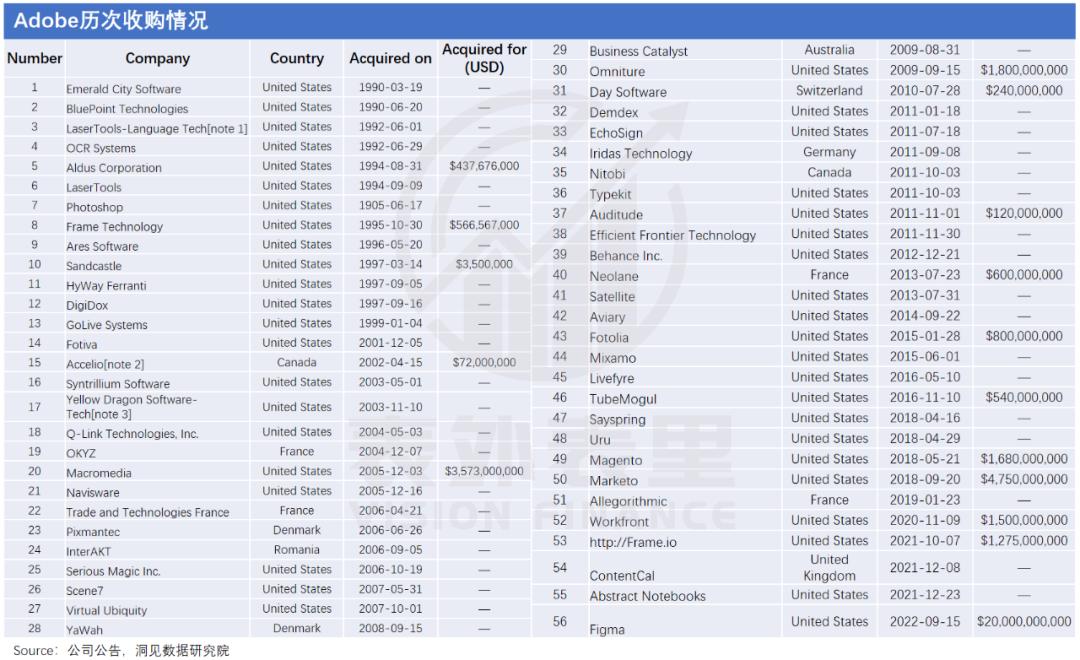Click 'Accelio[note 2]' company name
This screenshot has height=660, width=1080.
[x=105, y=364]
